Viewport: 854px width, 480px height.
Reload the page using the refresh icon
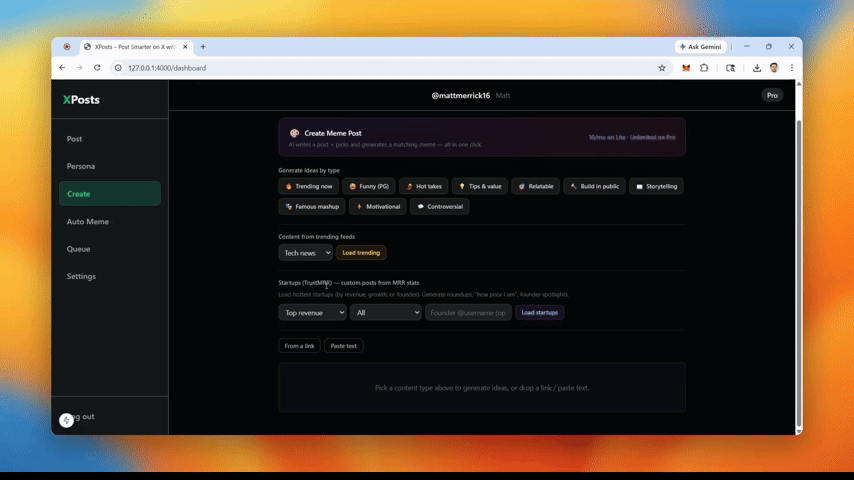tap(97, 68)
